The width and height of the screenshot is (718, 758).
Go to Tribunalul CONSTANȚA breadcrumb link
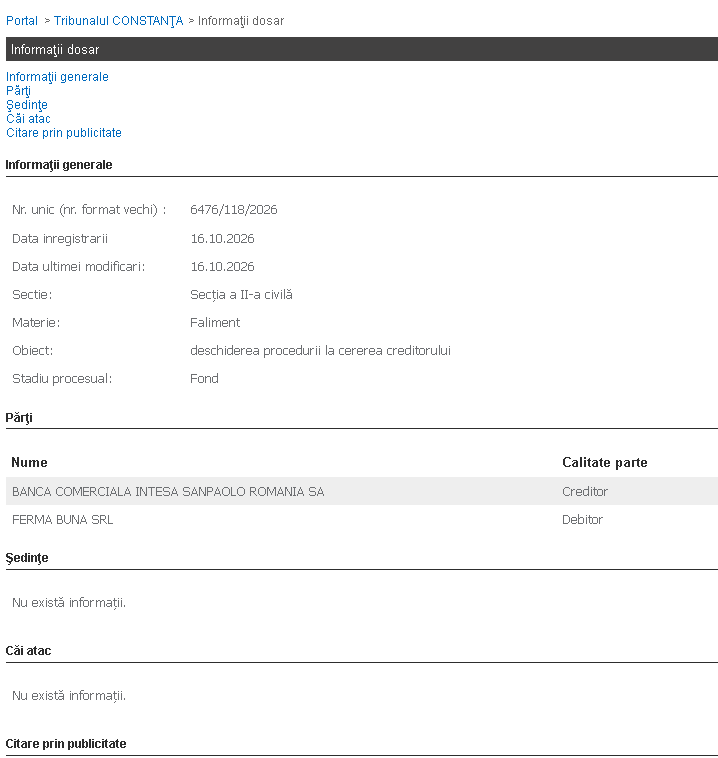click(x=118, y=21)
